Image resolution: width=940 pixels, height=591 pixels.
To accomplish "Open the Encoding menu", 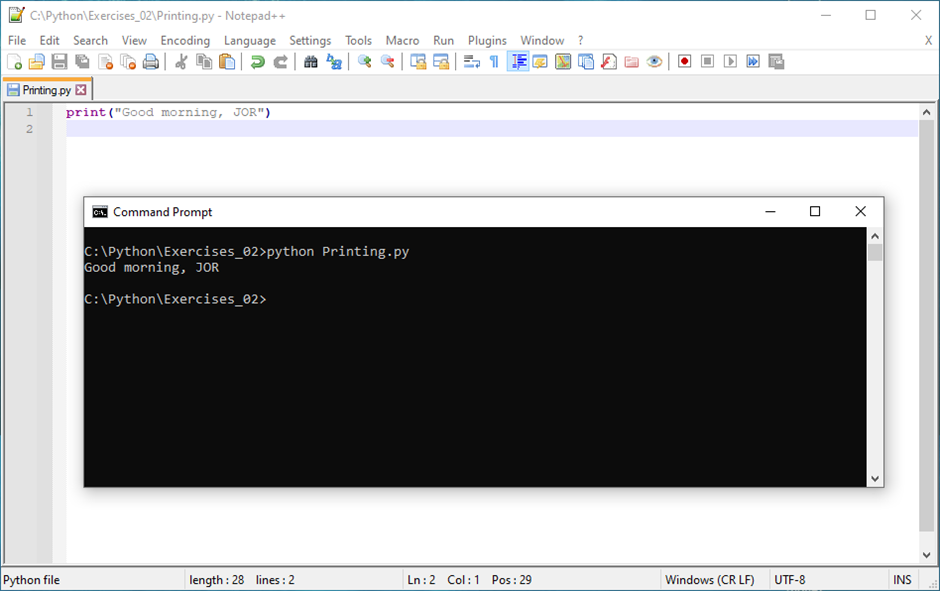I will (x=185, y=40).
